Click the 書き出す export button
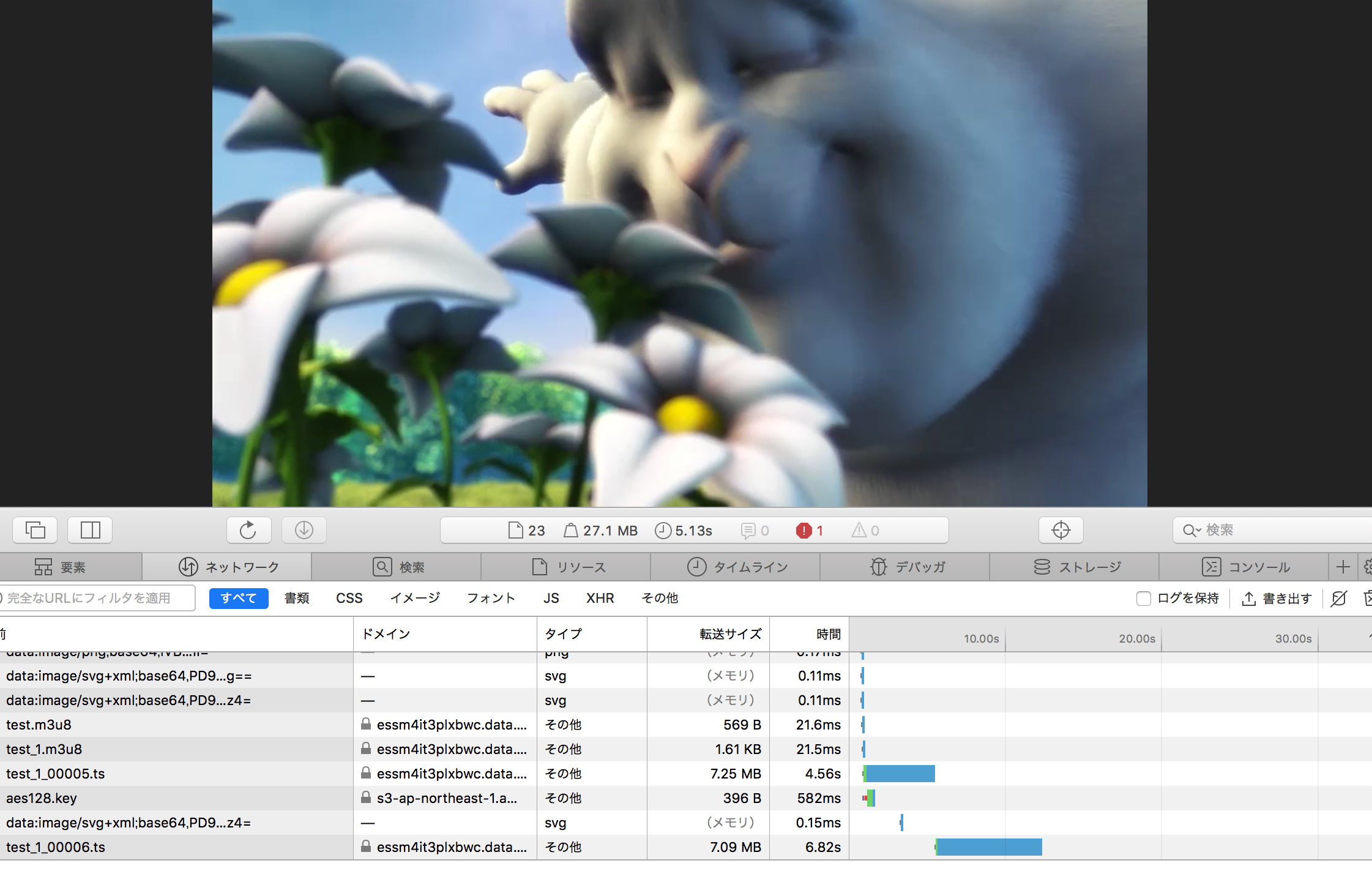This screenshot has width=1372, height=885. (1277, 599)
